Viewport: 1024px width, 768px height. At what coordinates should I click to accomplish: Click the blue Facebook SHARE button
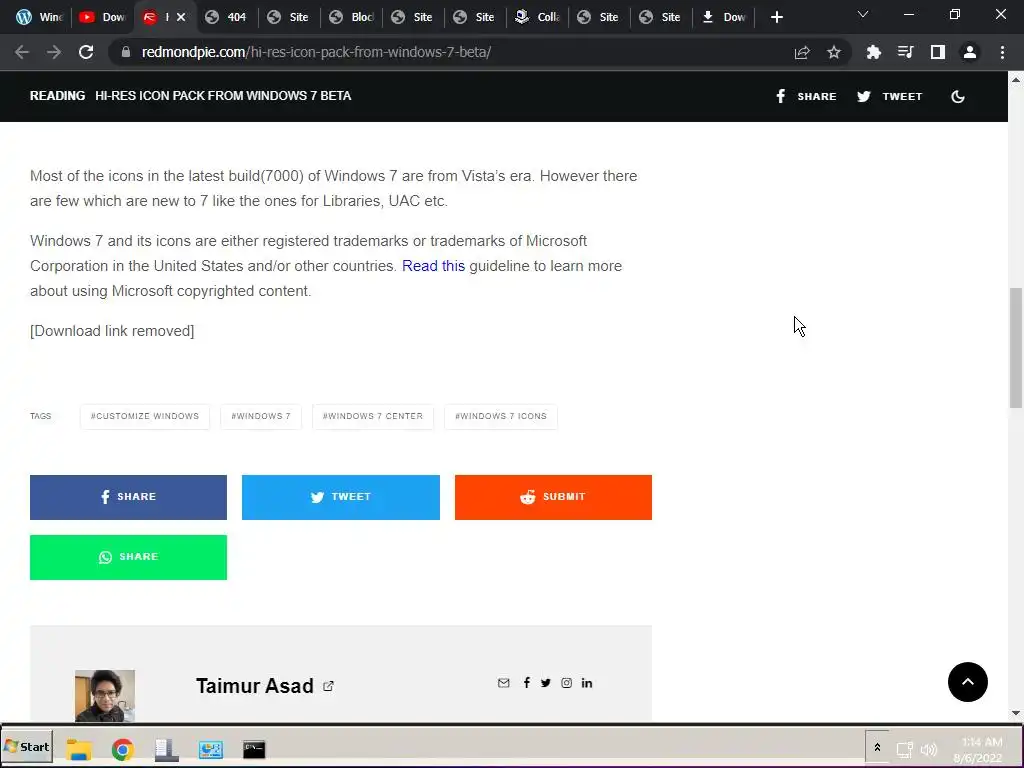tap(129, 497)
